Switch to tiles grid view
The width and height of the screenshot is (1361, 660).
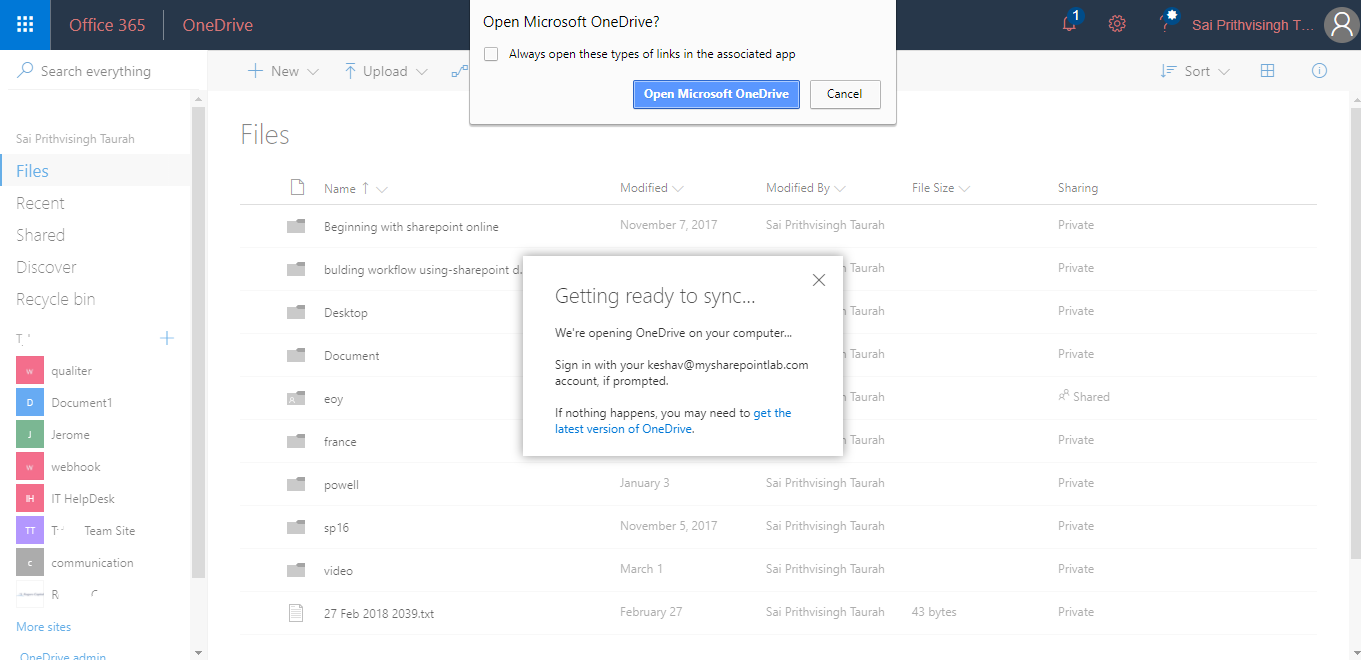tap(1267, 71)
